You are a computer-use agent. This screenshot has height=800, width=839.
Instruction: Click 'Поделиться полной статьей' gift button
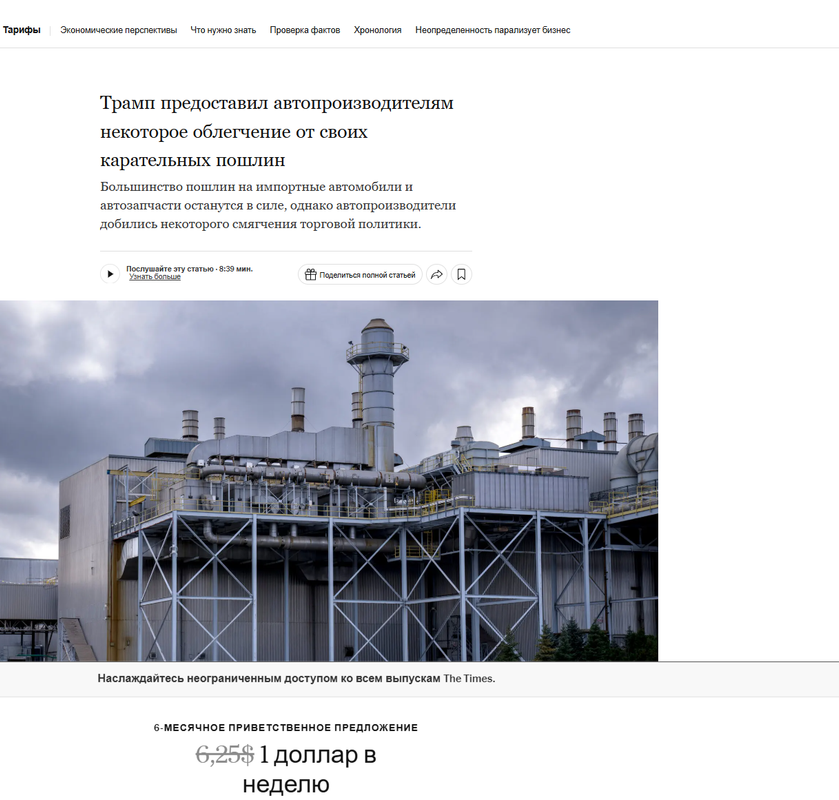point(360,275)
